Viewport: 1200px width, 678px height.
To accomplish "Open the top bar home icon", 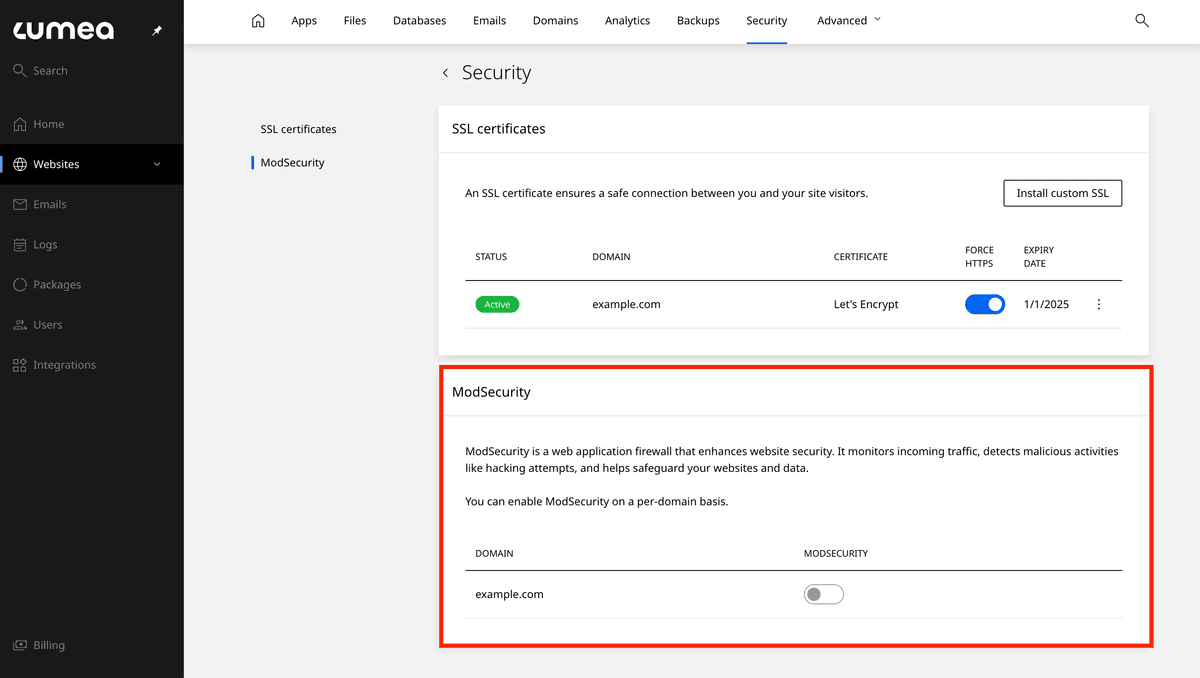I will click(x=258, y=20).
